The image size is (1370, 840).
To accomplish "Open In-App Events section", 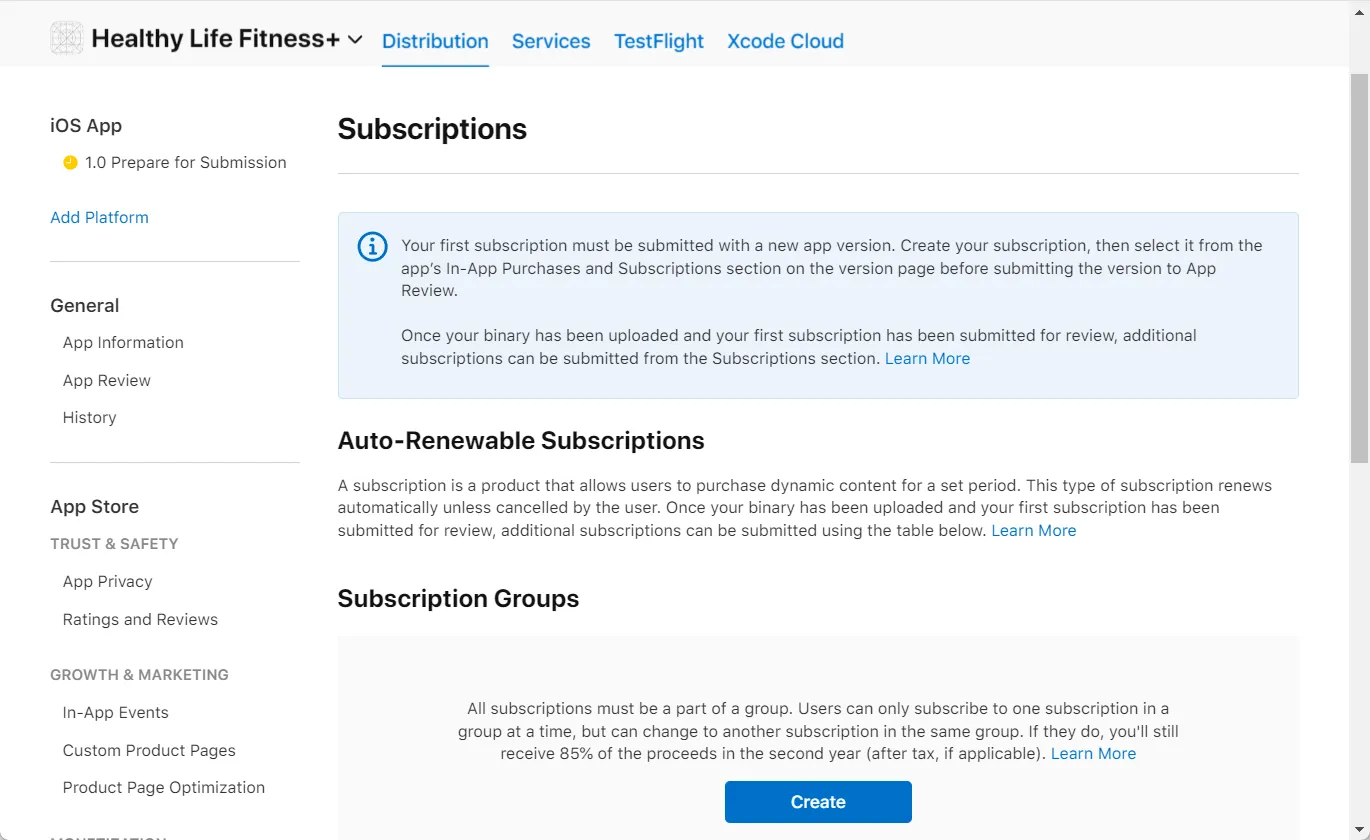I will [116, 712].
